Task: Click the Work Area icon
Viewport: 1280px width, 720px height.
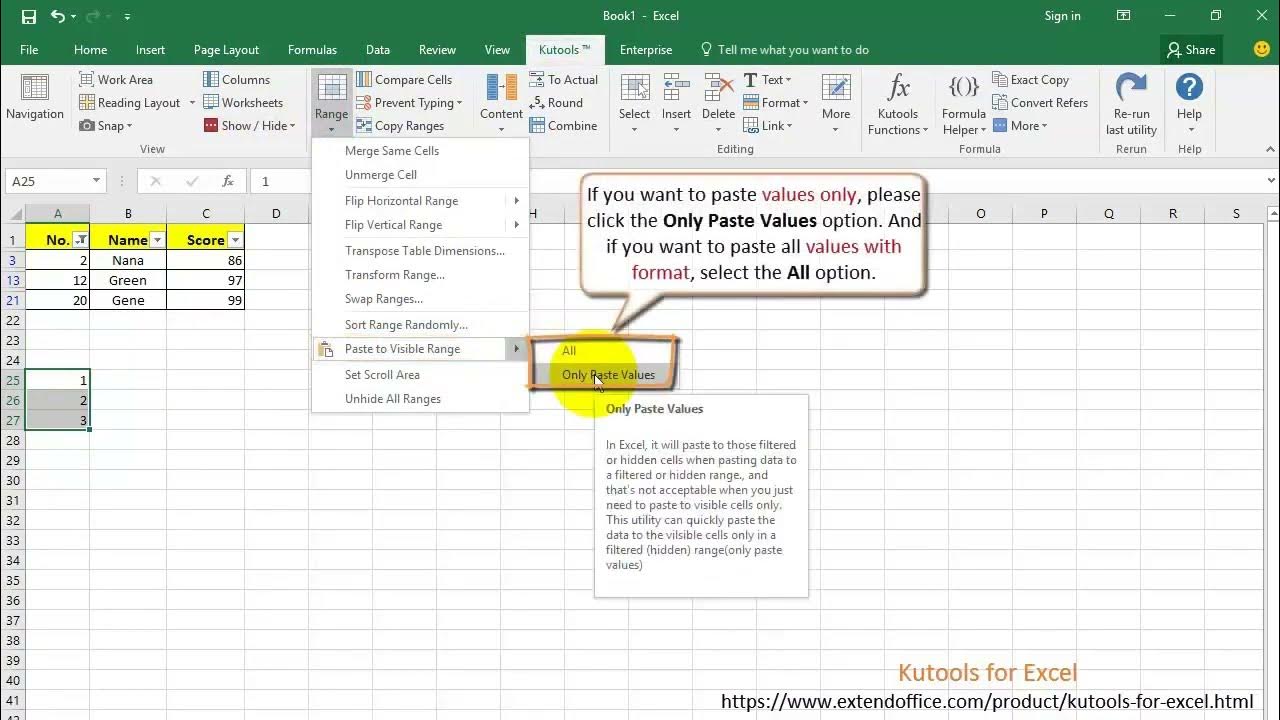Action: tap(87, 80)
